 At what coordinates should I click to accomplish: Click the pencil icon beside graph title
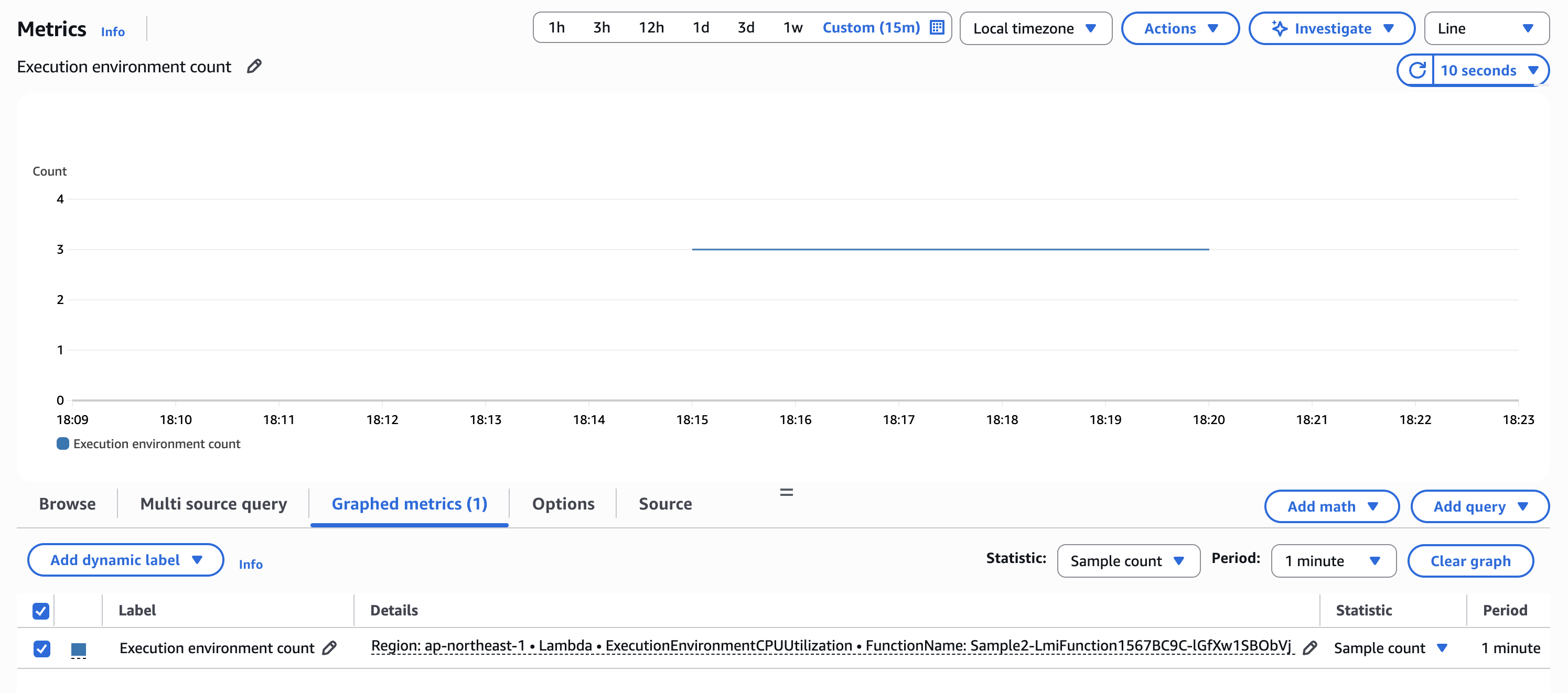[x=254, y=67]
